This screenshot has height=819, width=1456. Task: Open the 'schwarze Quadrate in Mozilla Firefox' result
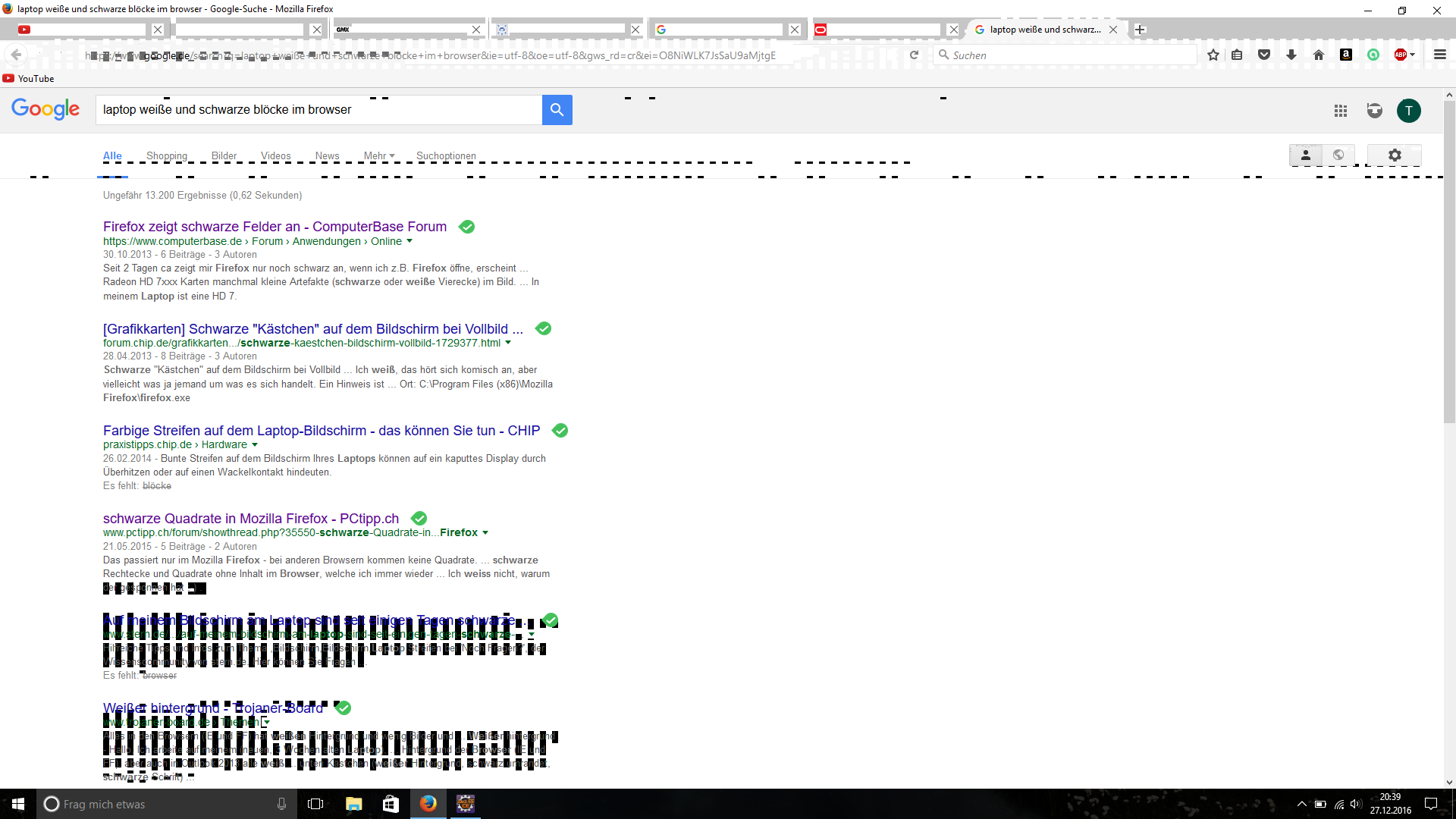(251, 519)
